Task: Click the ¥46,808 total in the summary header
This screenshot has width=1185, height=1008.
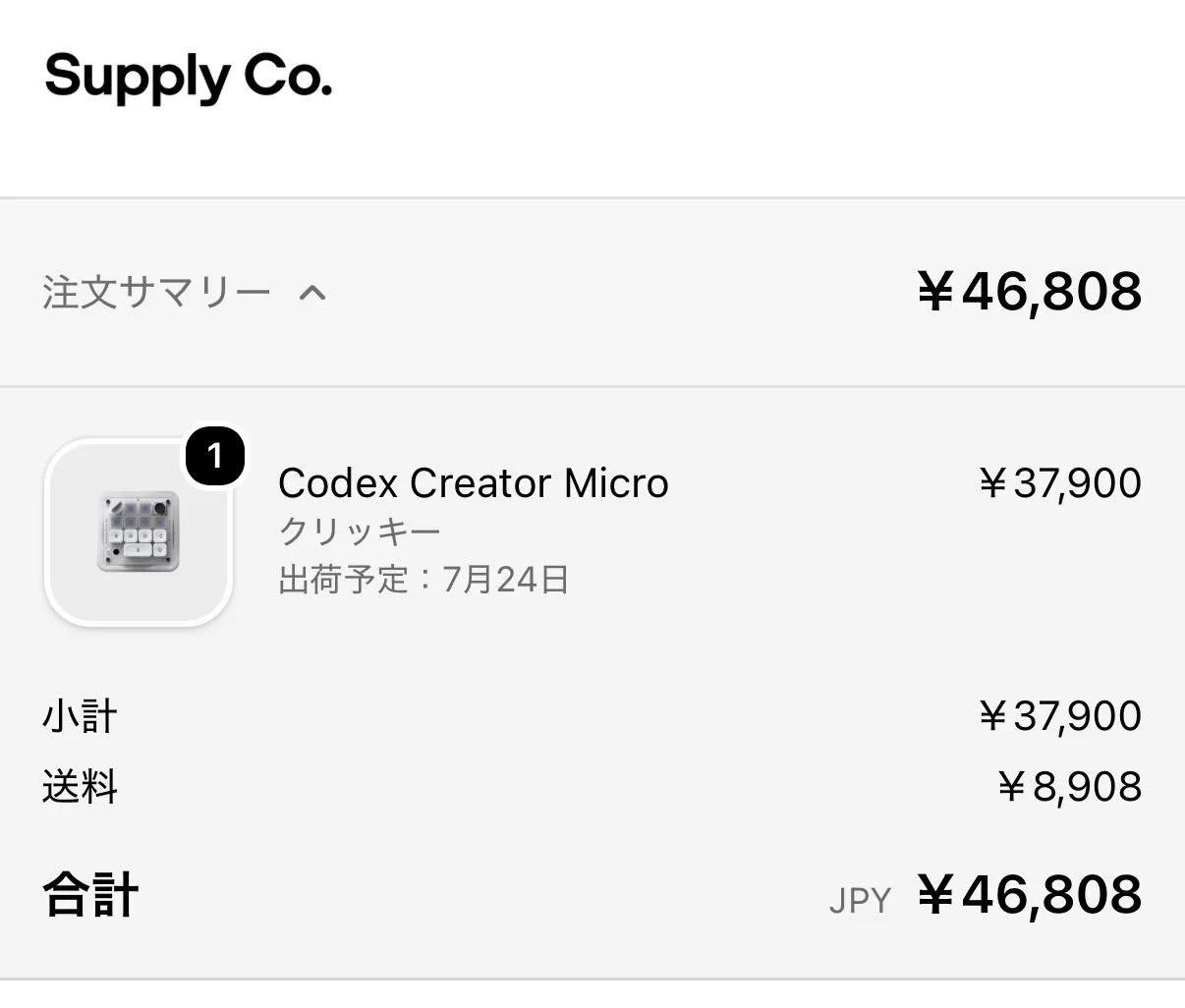Action: [1030, 292]
